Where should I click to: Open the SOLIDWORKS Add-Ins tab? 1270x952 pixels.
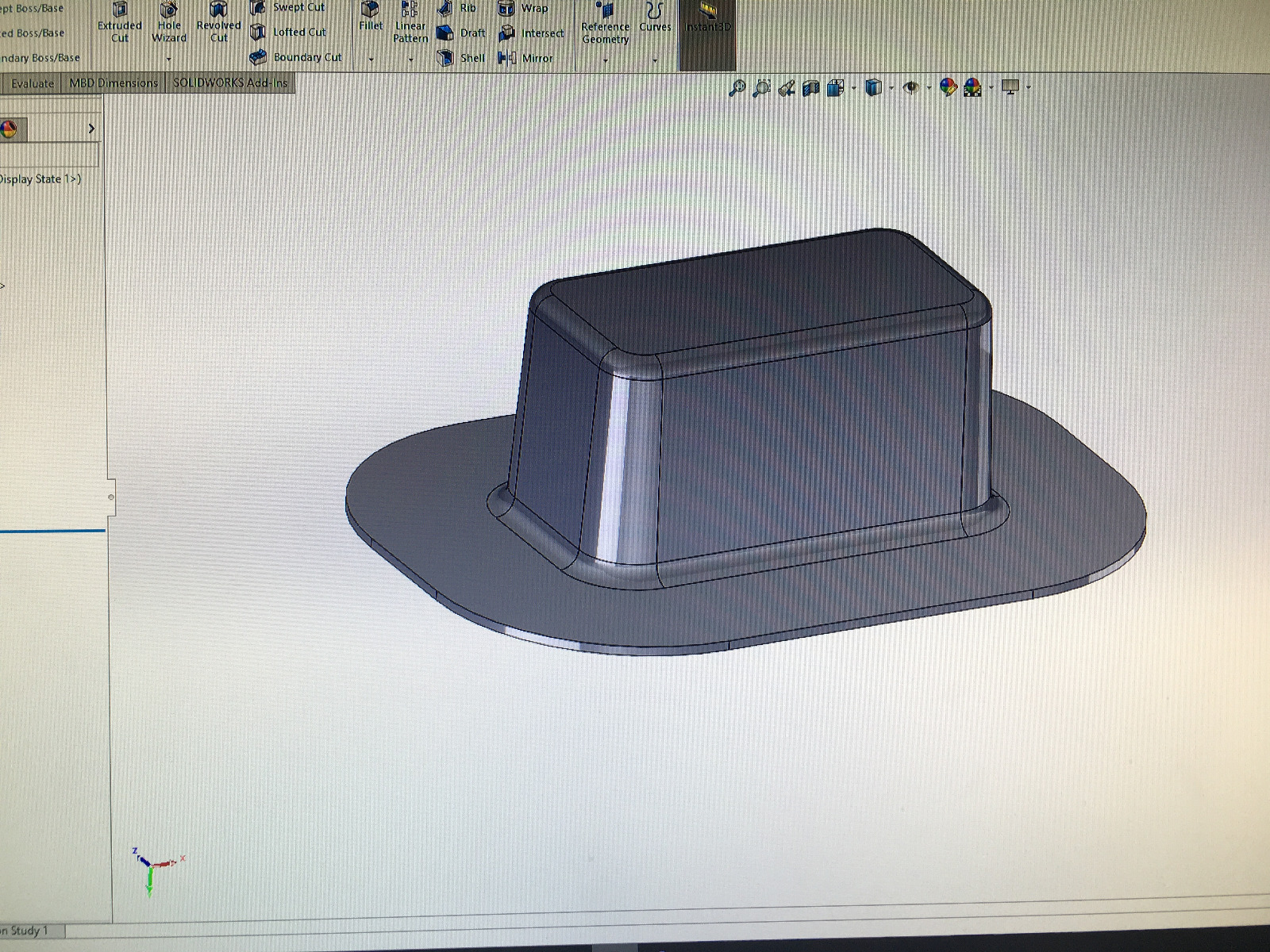(x=230, y=83)
